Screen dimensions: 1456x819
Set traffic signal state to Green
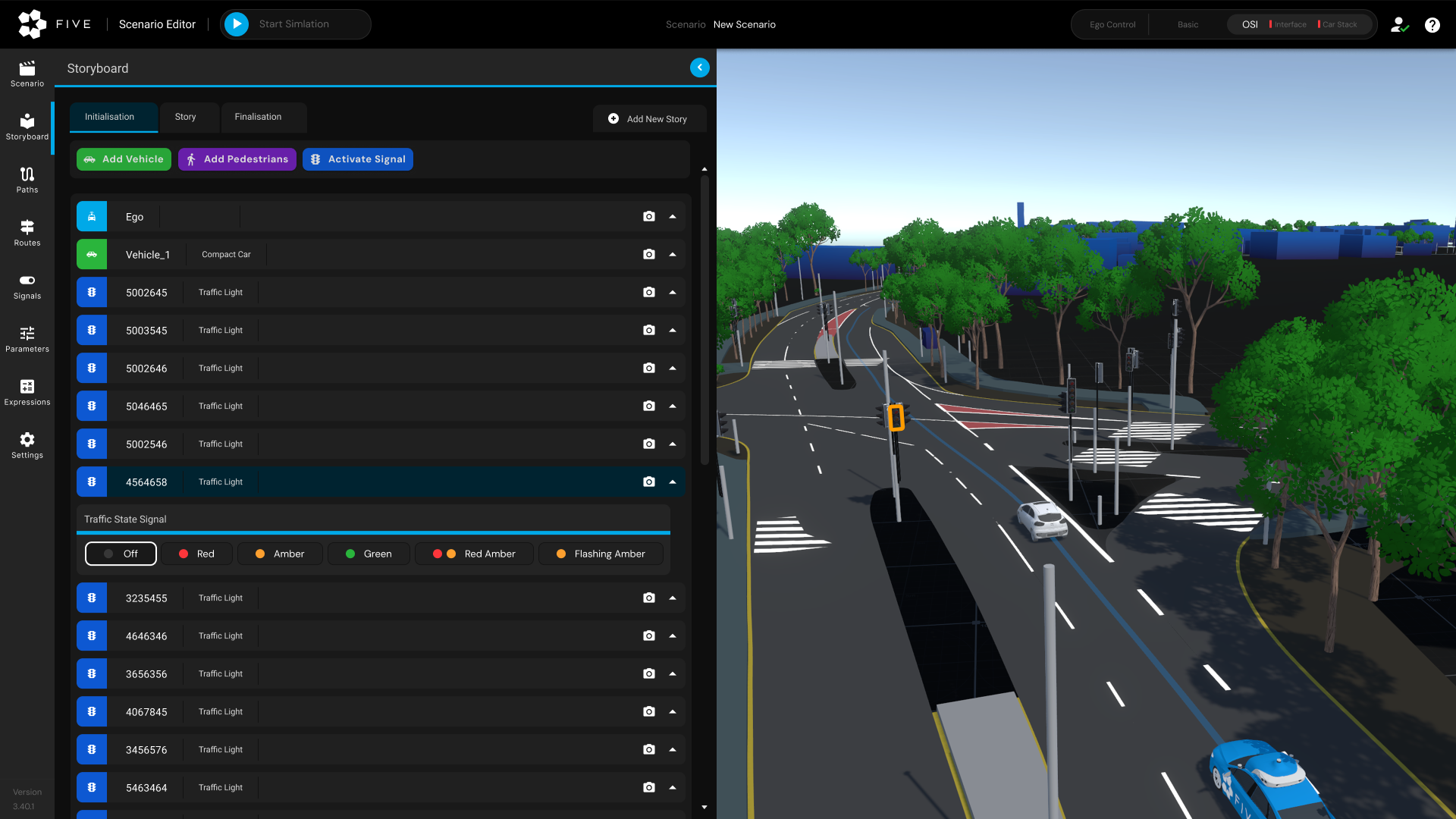[369, 554]
